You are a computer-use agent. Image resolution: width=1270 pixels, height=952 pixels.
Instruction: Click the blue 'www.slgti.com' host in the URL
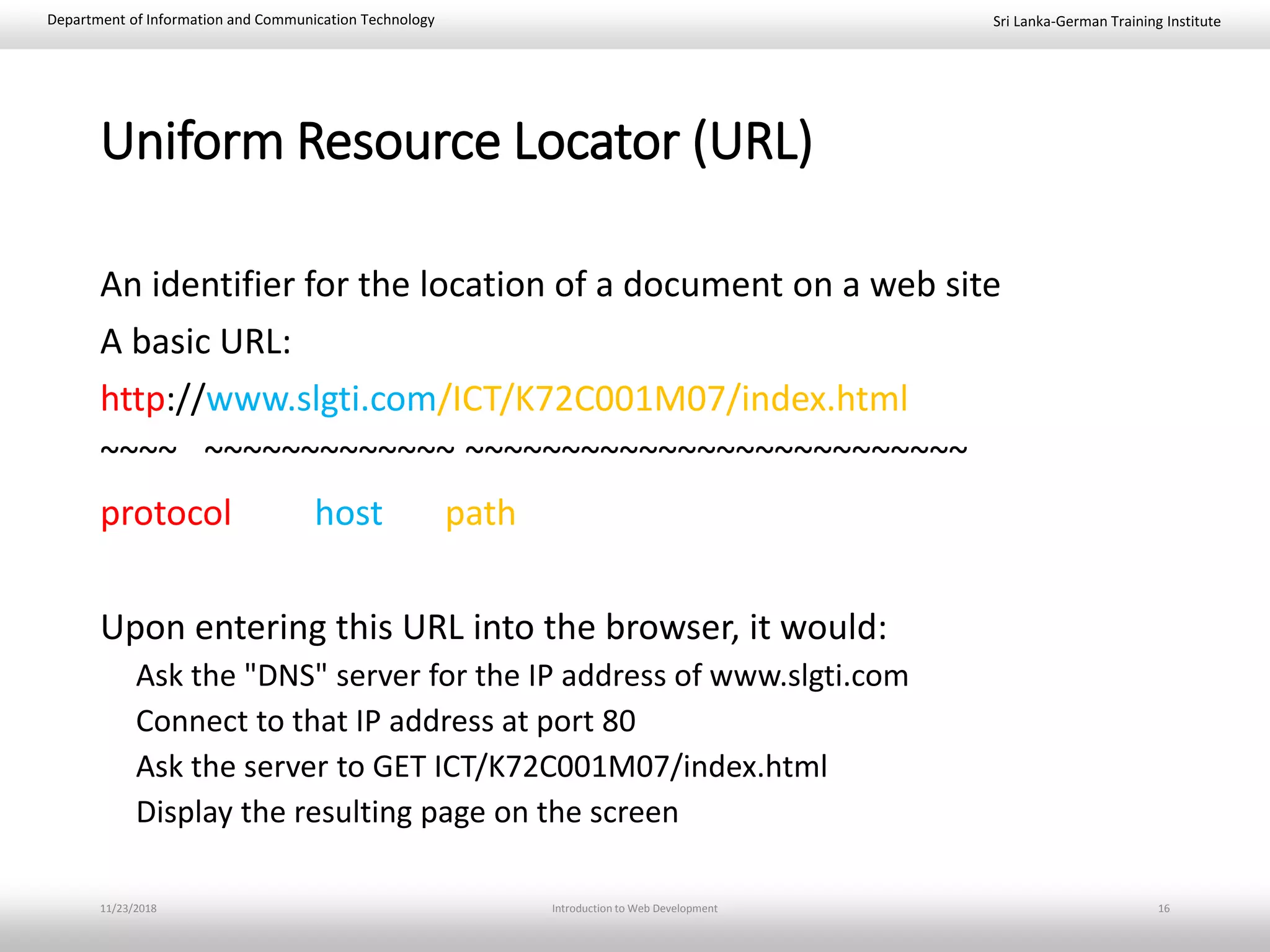pyautogui.click(x=321, y=399)
